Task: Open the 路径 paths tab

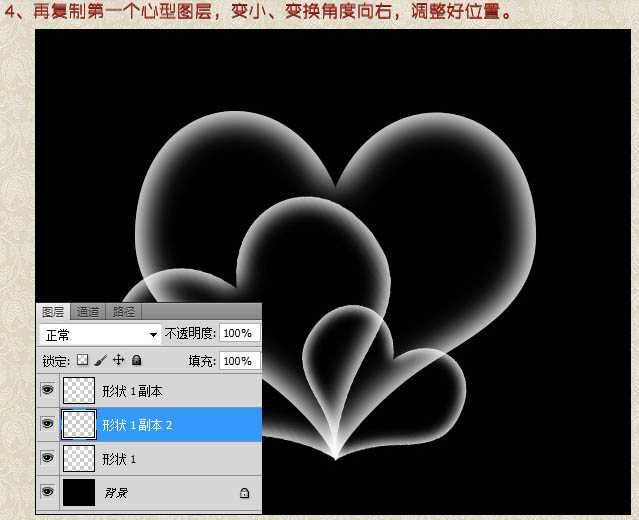Action: 123,312
